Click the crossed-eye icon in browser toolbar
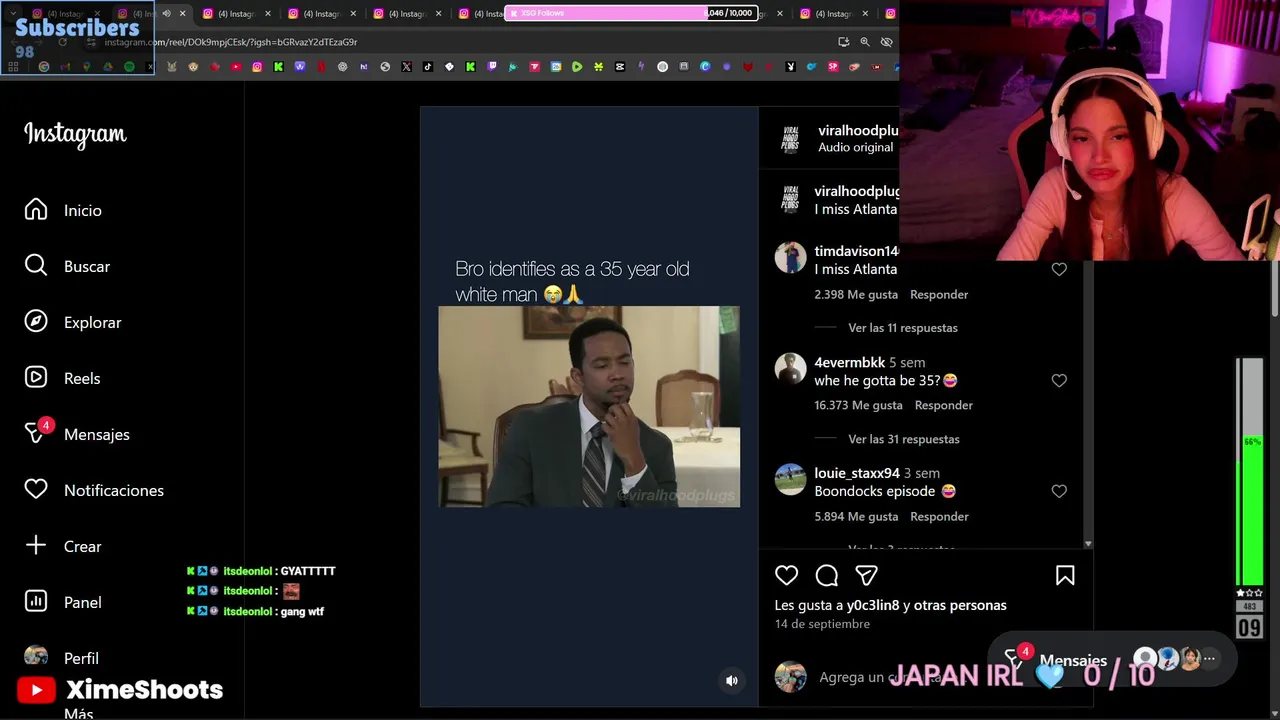Screen dimensions: 1280x720 [886, 42]
